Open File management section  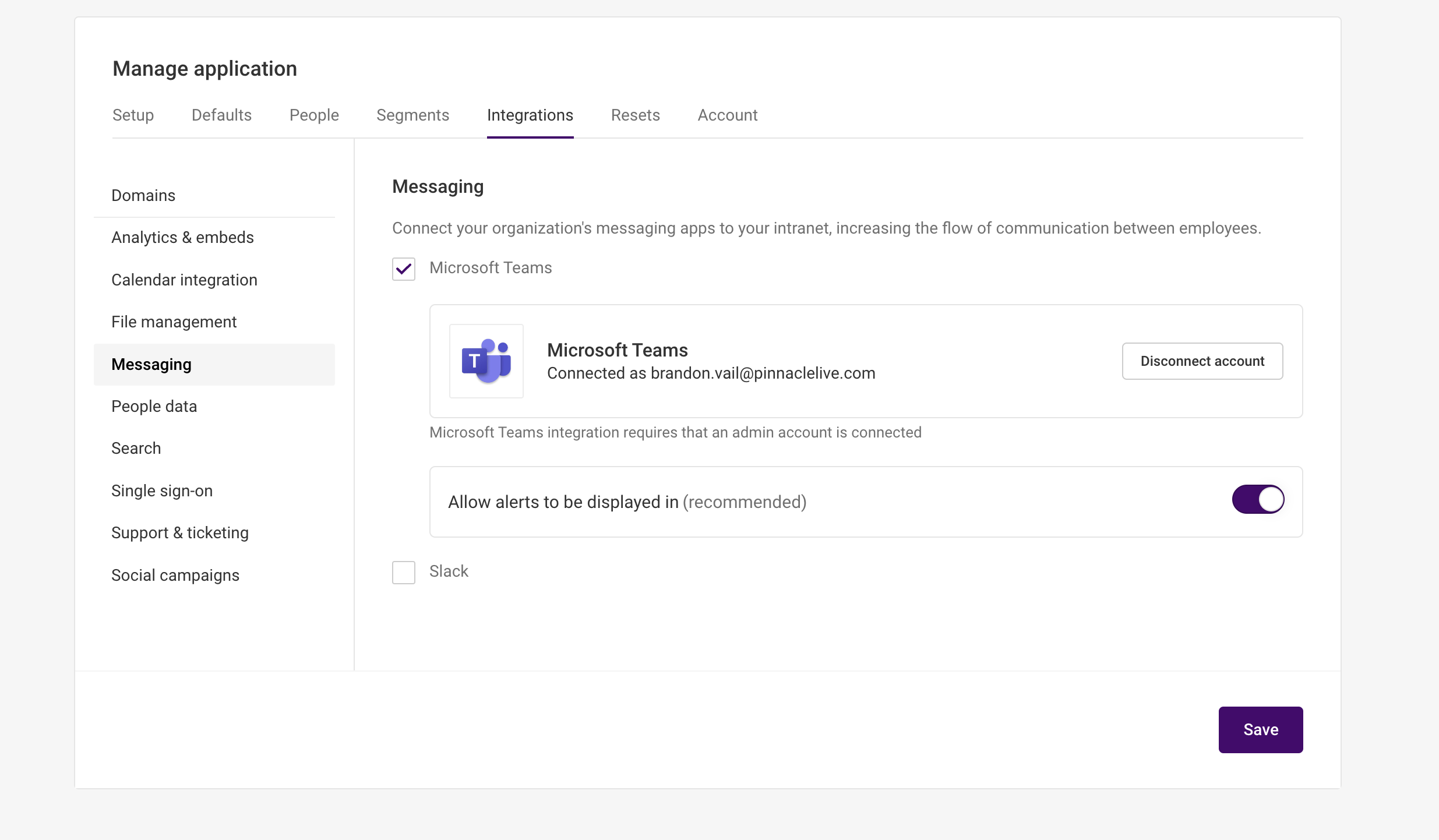pos(214,322)
